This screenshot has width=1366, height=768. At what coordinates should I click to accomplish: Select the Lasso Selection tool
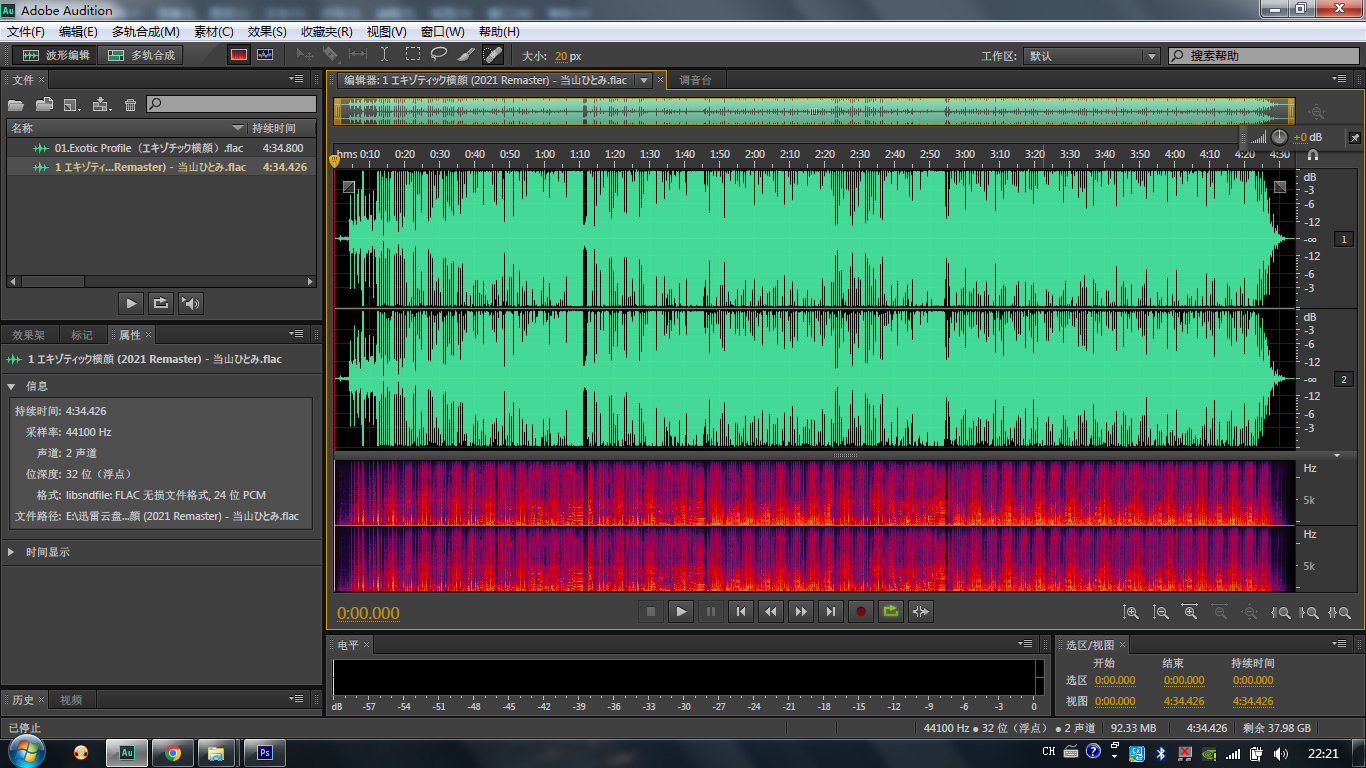439,55
